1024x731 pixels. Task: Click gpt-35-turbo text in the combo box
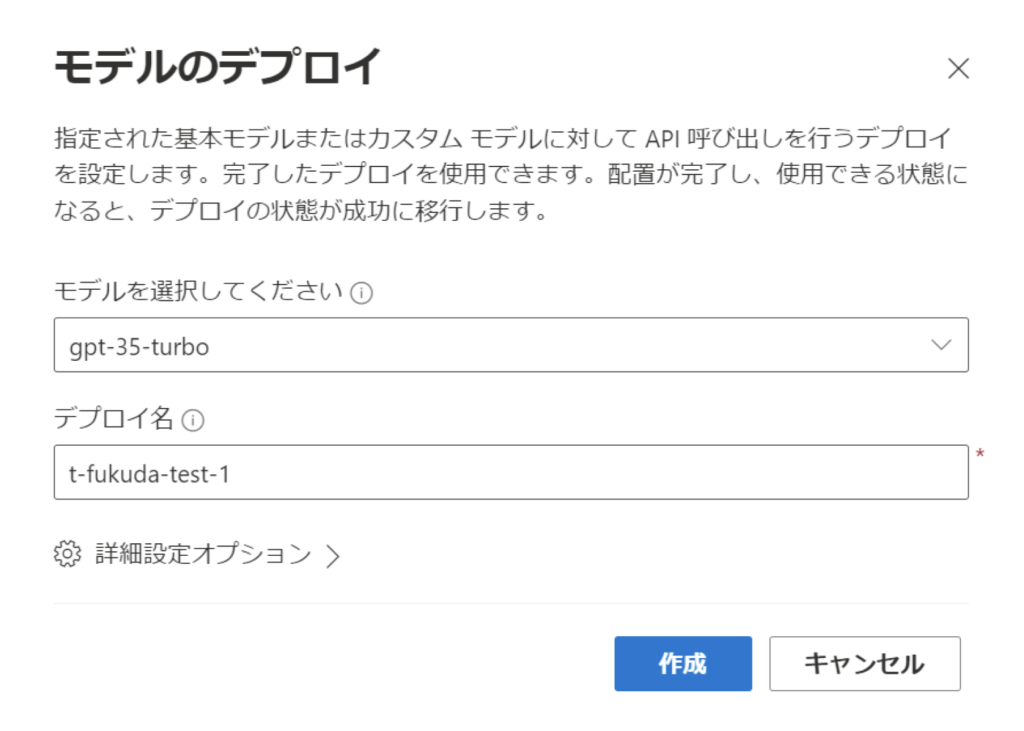(139, 346)
